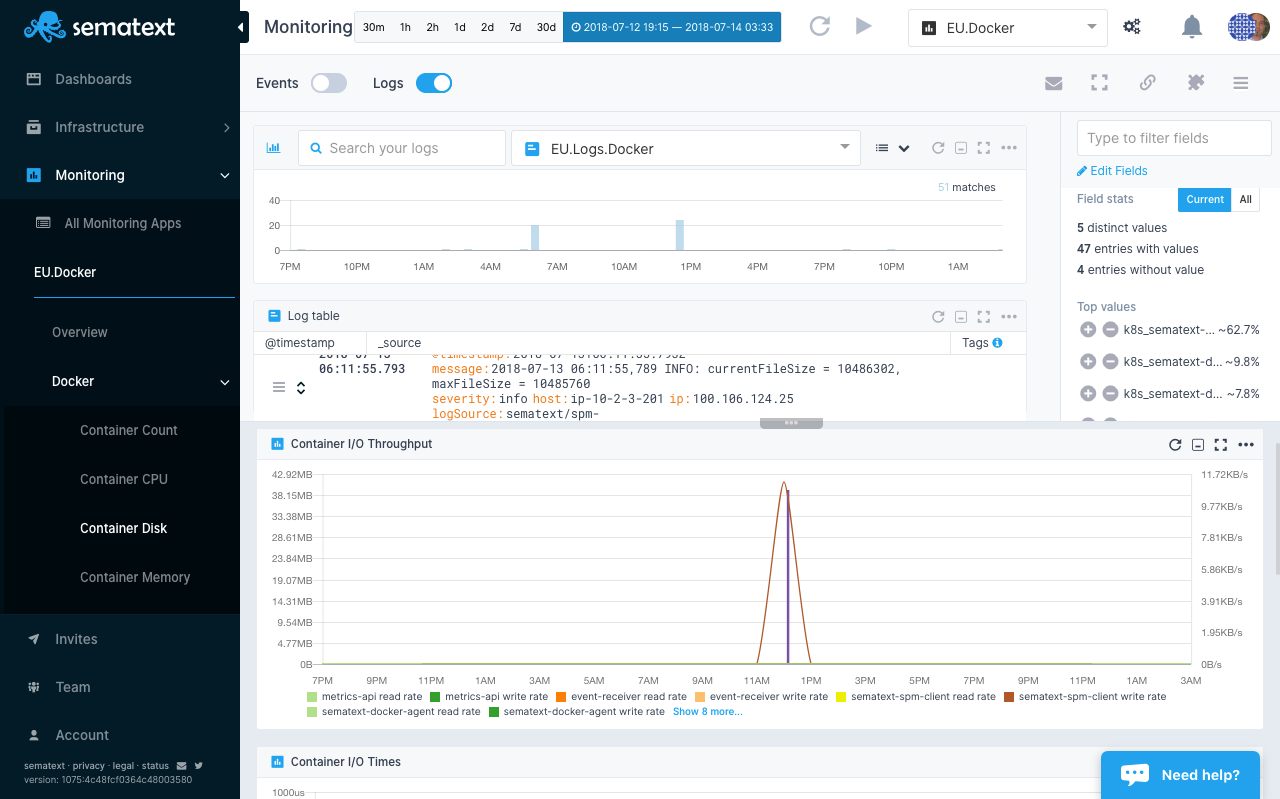Open Log table more options
This screenshot has width=1280, height=799.
pos(1009,316)
